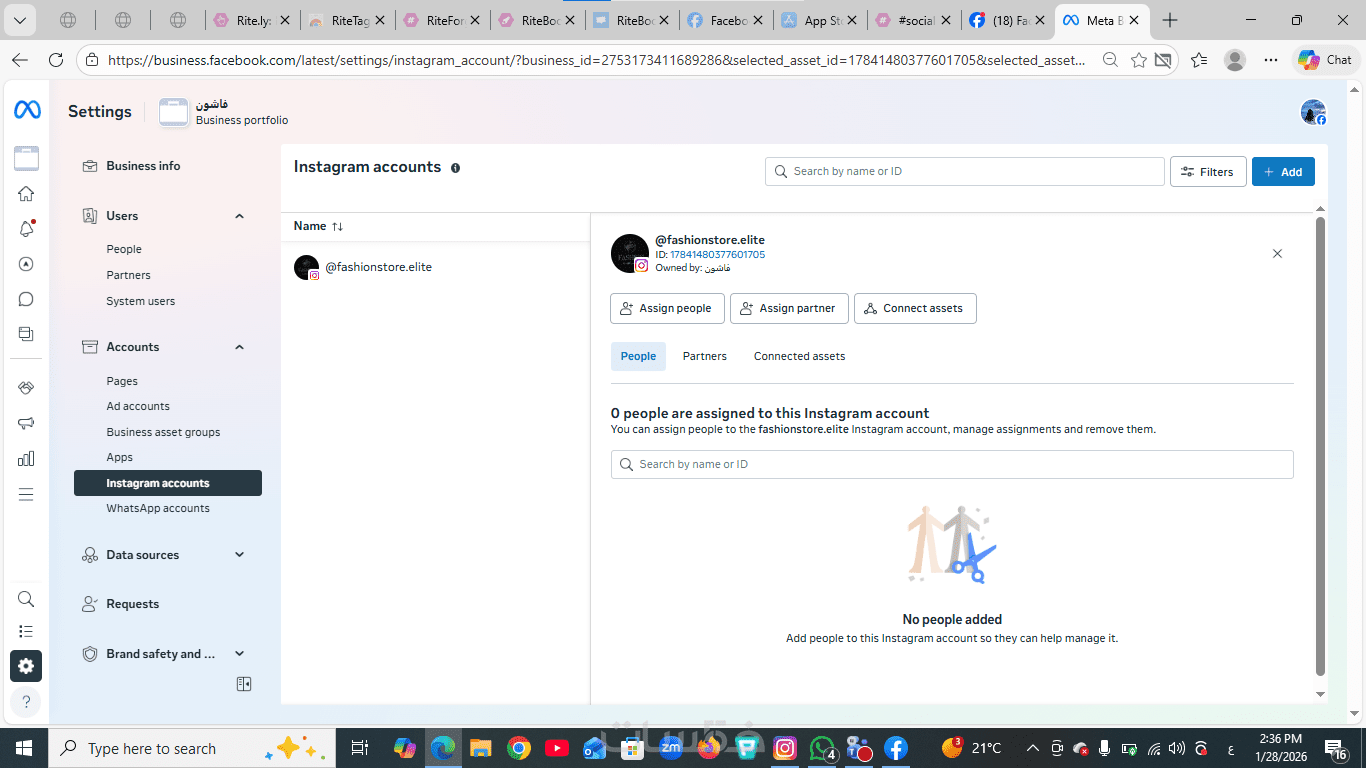
Task: Switch to the Partners tab
Action: click(705, 356)
